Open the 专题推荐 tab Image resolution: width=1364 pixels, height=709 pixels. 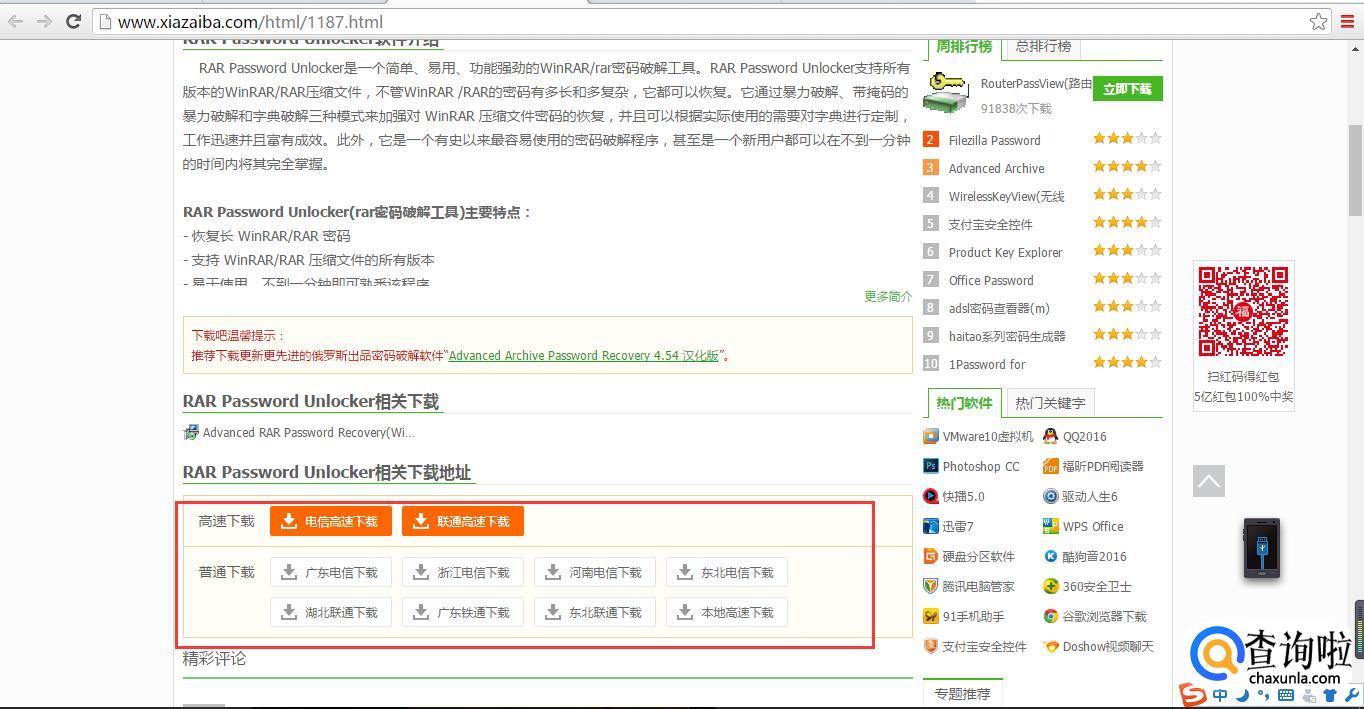962,693
